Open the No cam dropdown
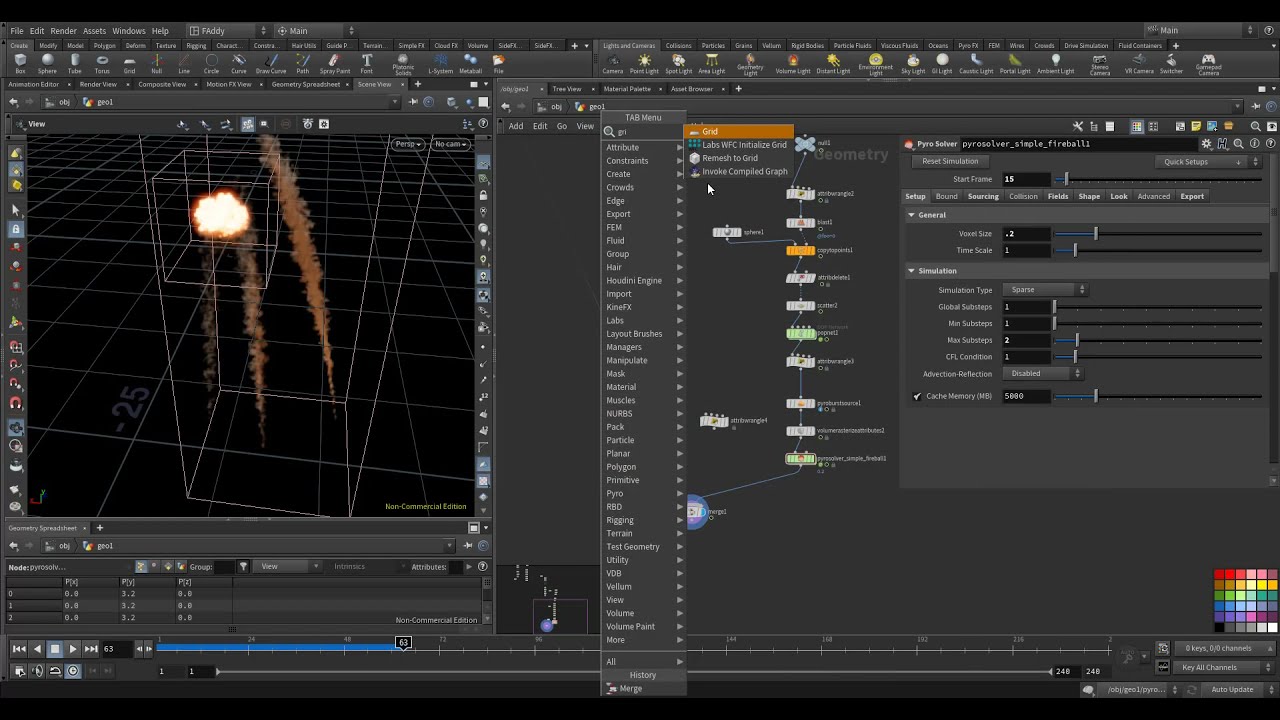Viewport: 1280px width, 720px height. 451,144
